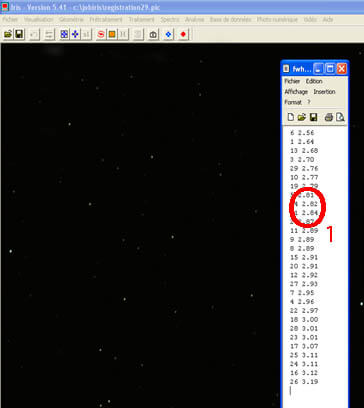This screenshot has height=408, width=364.
Task: Open print preview in text editor window
Action: (340, 117)
